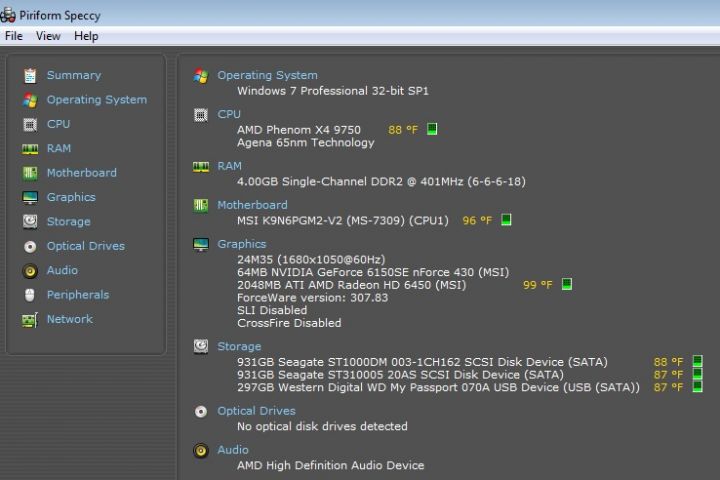Click the green WD My Passport temperature indicator

click(698, 387)
